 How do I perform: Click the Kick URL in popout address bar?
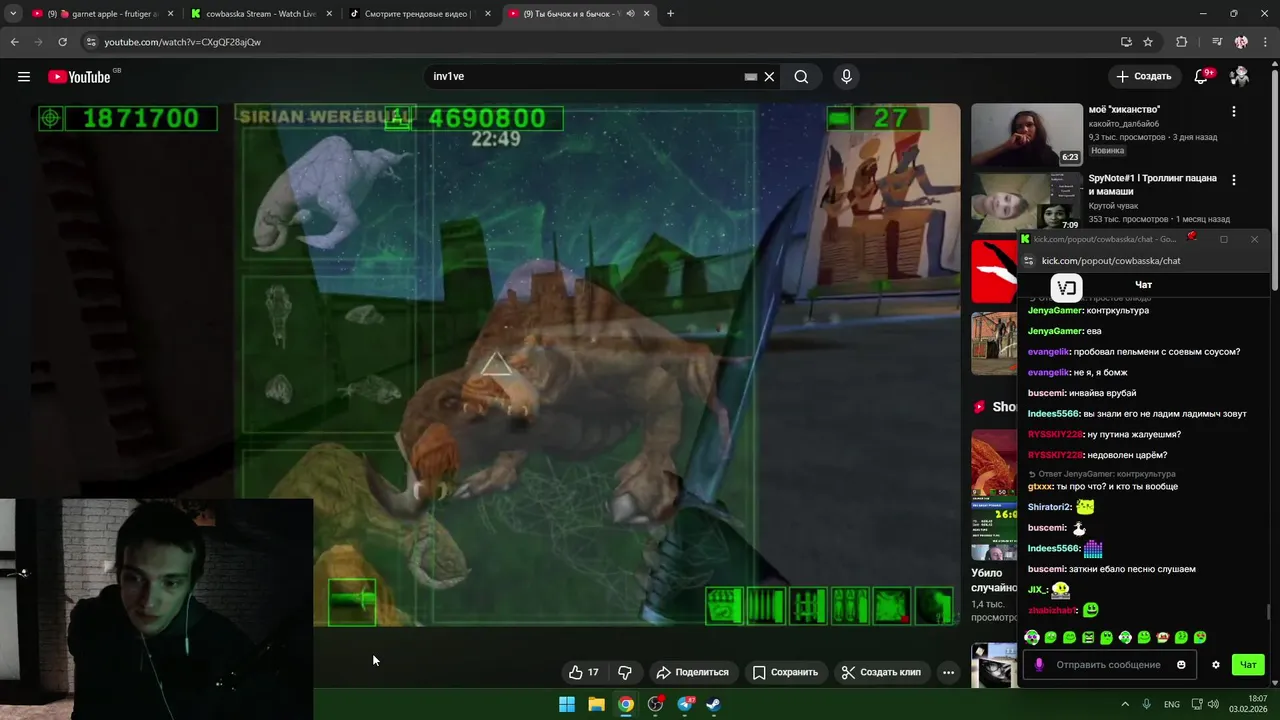click(x=1111, y=261)
